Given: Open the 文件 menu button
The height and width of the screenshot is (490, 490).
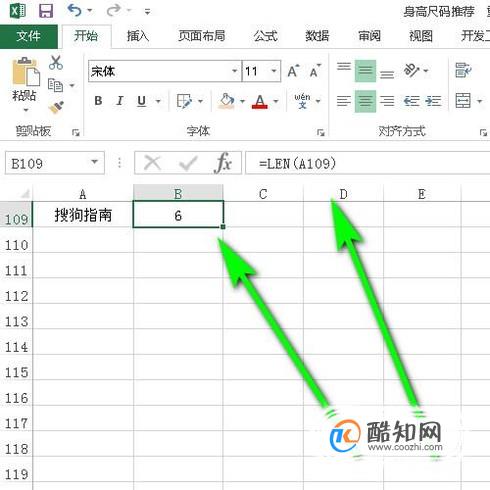Looking at the screenshot, I should pos(29,36).
